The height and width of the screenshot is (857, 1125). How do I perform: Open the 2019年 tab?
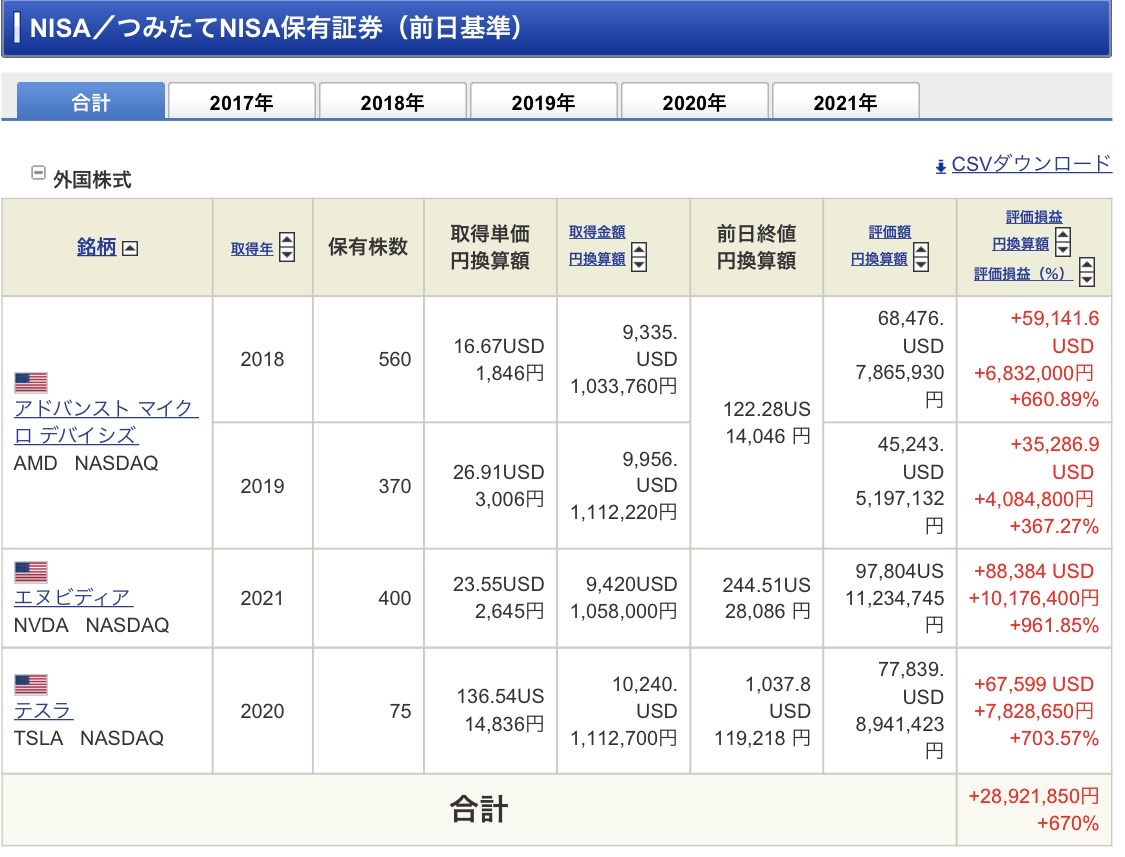(543, 102)
